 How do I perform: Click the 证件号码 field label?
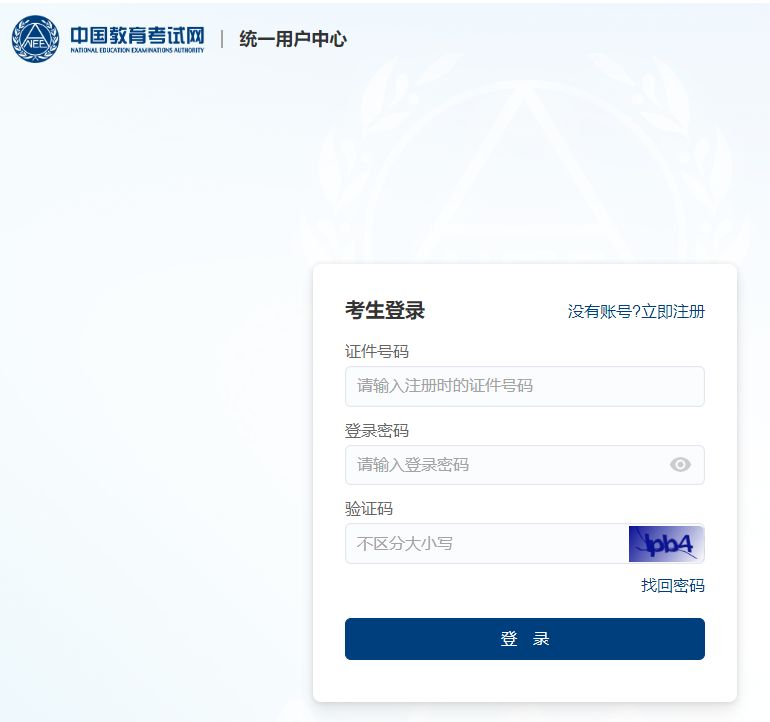[377, 351]
